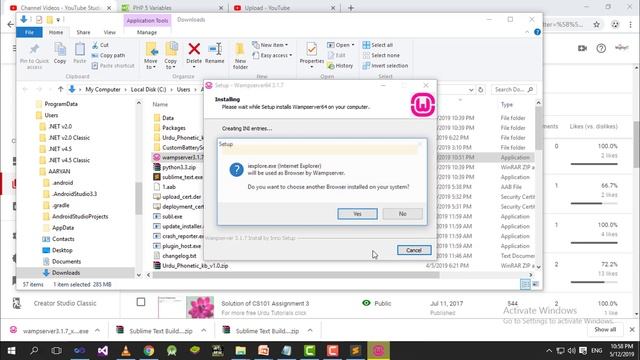Viewport: 640px width, 360px height.
Task: Switch to the PHP 5 Variables browser tab
Action: coord(152,8)
